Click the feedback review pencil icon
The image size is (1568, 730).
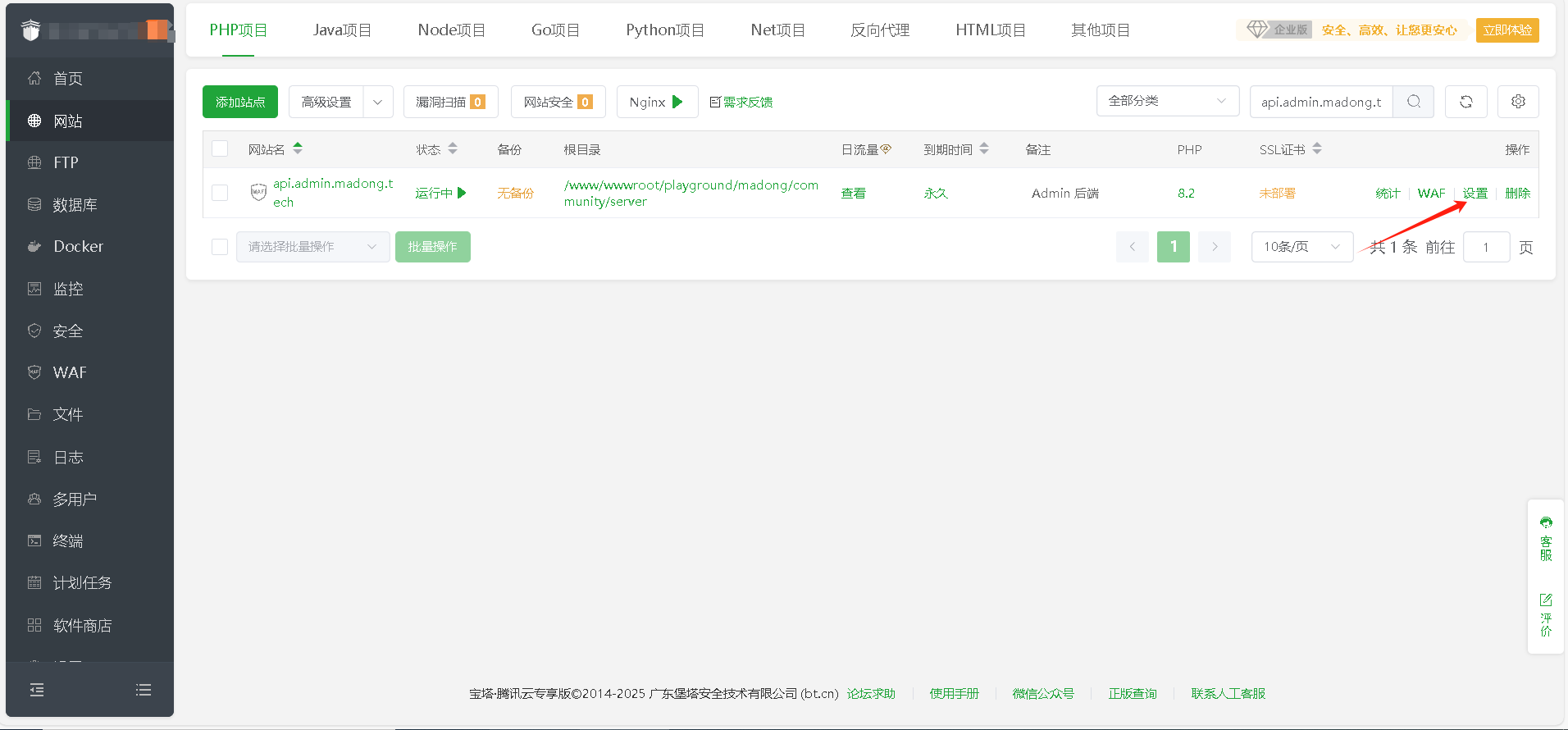1546,600
